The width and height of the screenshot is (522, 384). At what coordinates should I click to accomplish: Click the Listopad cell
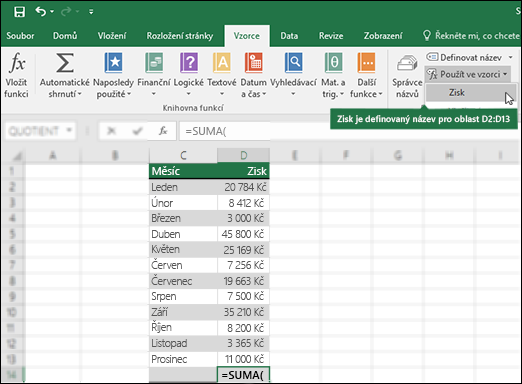tap(183, 343)
